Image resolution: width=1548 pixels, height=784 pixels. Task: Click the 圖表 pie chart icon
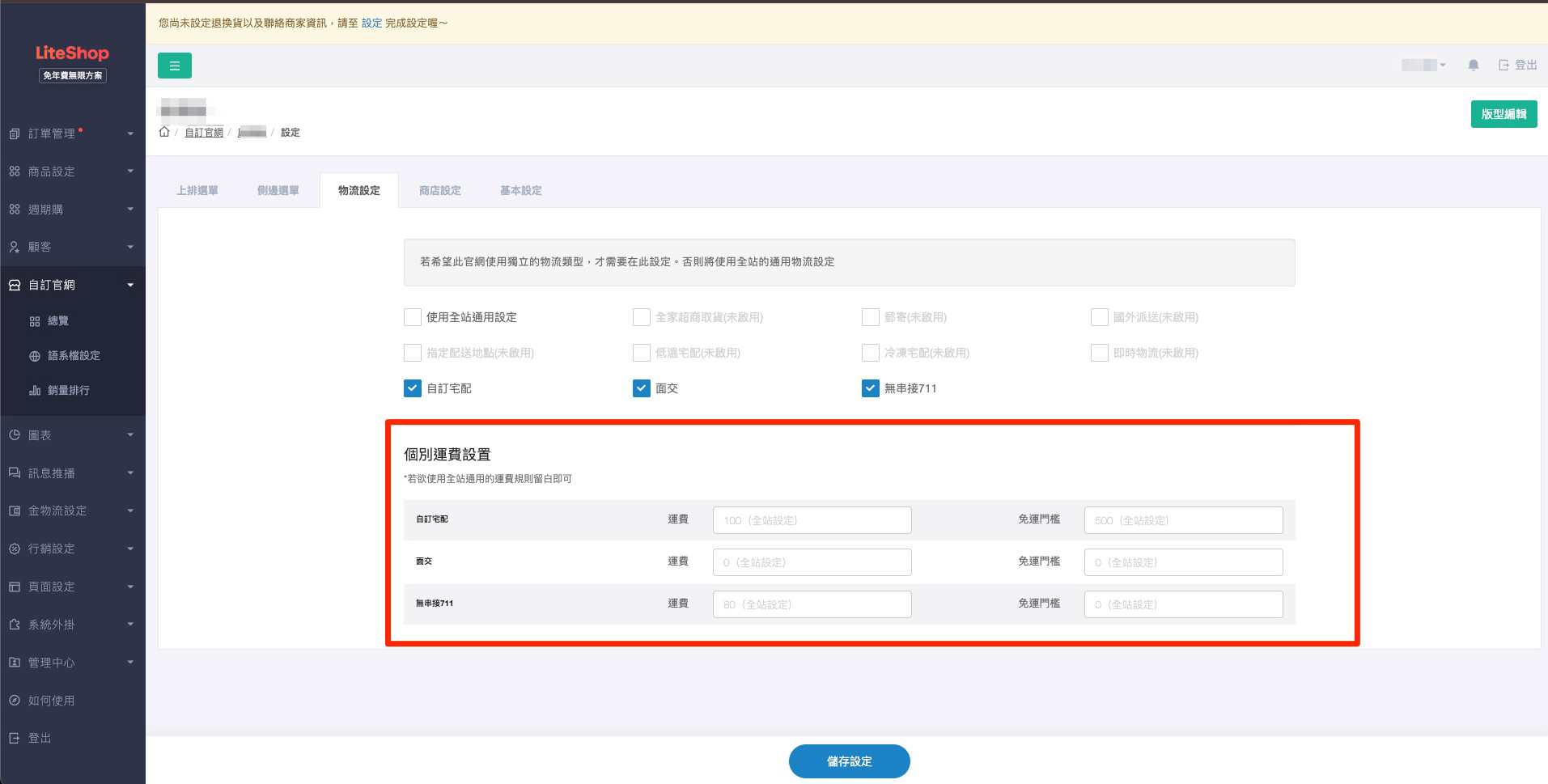click(x=15, y=435)
